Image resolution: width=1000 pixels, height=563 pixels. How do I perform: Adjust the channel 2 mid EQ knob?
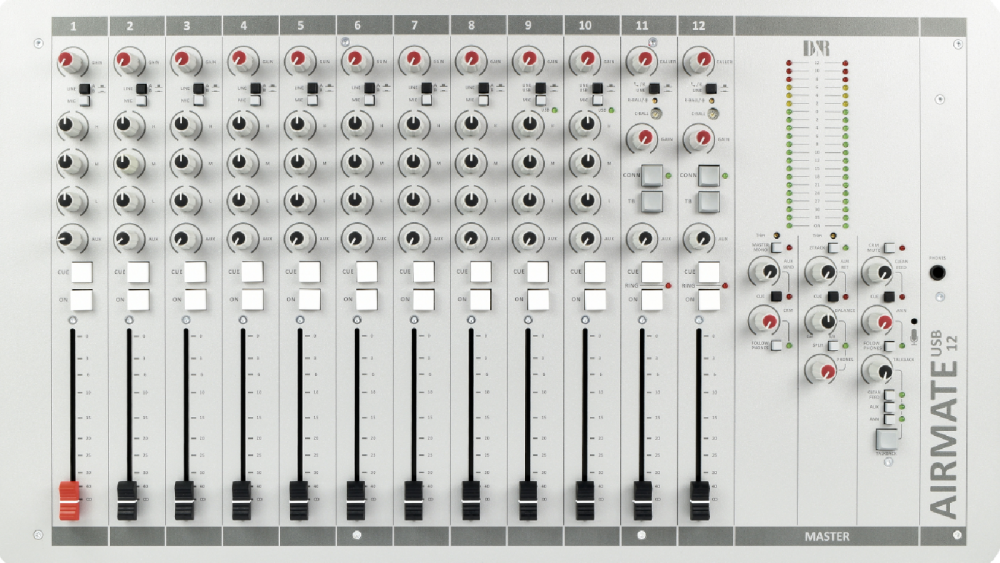128,163
